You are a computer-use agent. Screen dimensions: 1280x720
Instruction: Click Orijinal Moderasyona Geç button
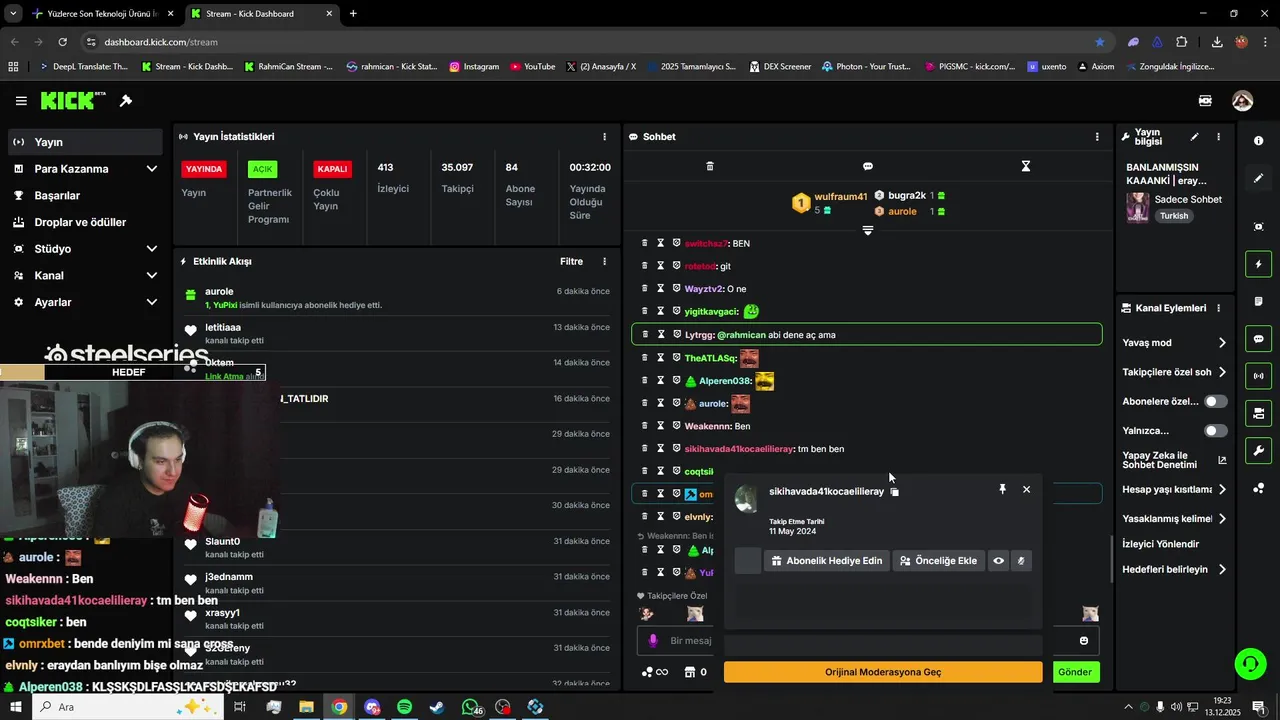point(883,672)
